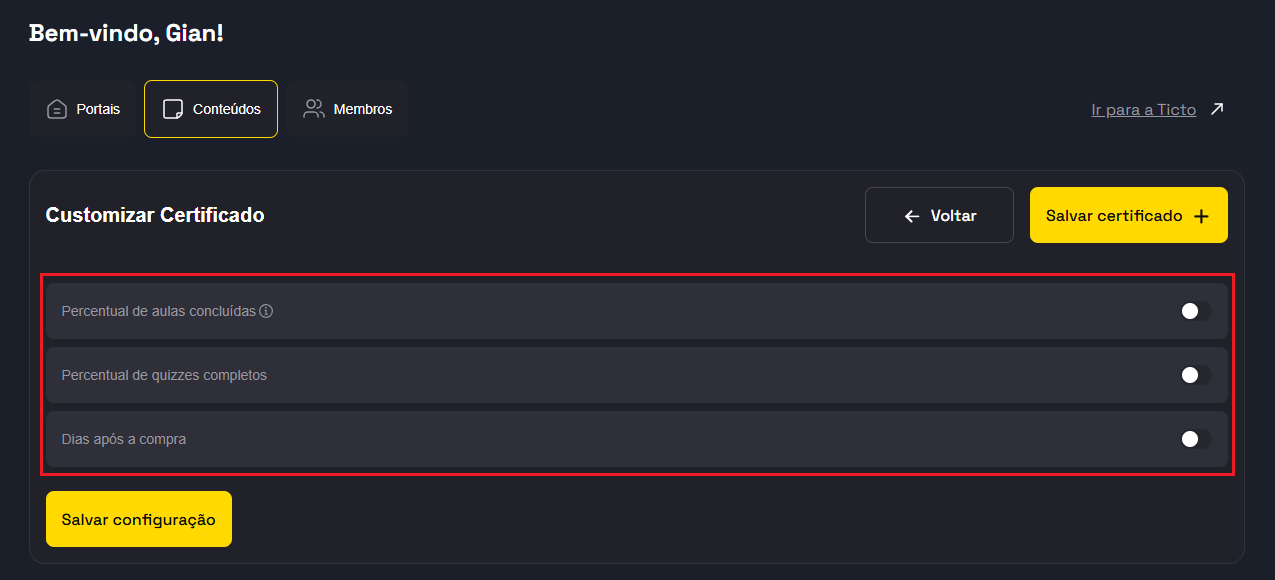Image resolution: width=1275 pixels, height=580 pixels.
Task: Click the plus icon on Salvar certificado
Action: click(x=1202, y=216)
